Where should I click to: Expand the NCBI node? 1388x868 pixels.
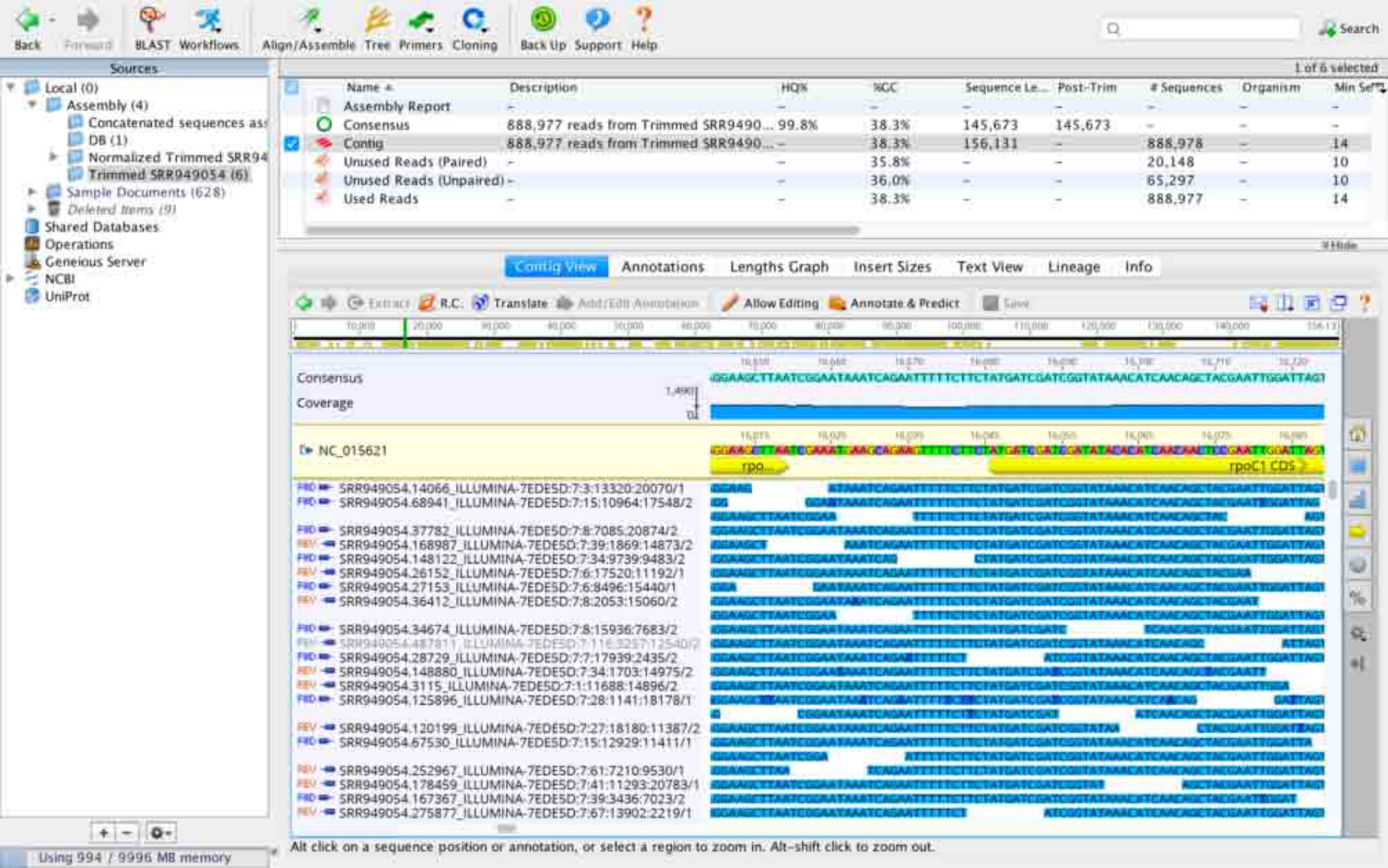click(x=11, y=278)
